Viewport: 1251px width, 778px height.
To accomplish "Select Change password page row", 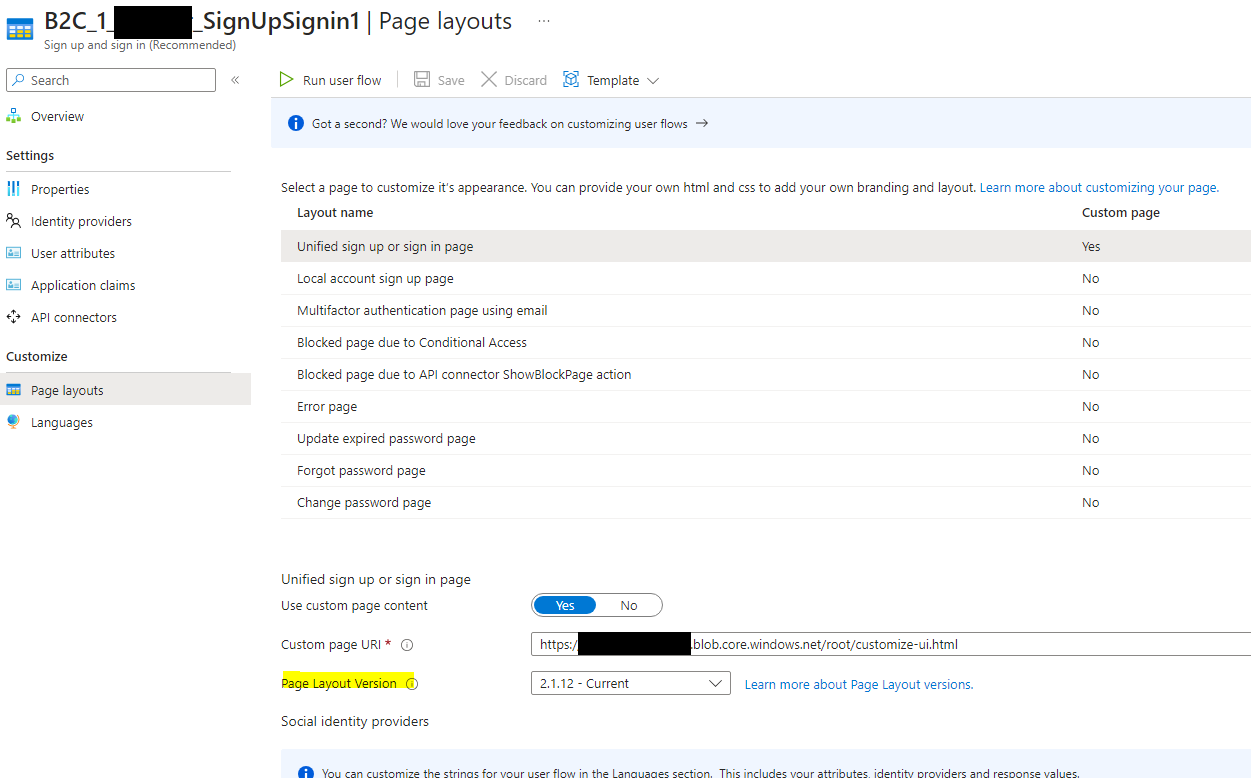I will (x=765, y=502).
